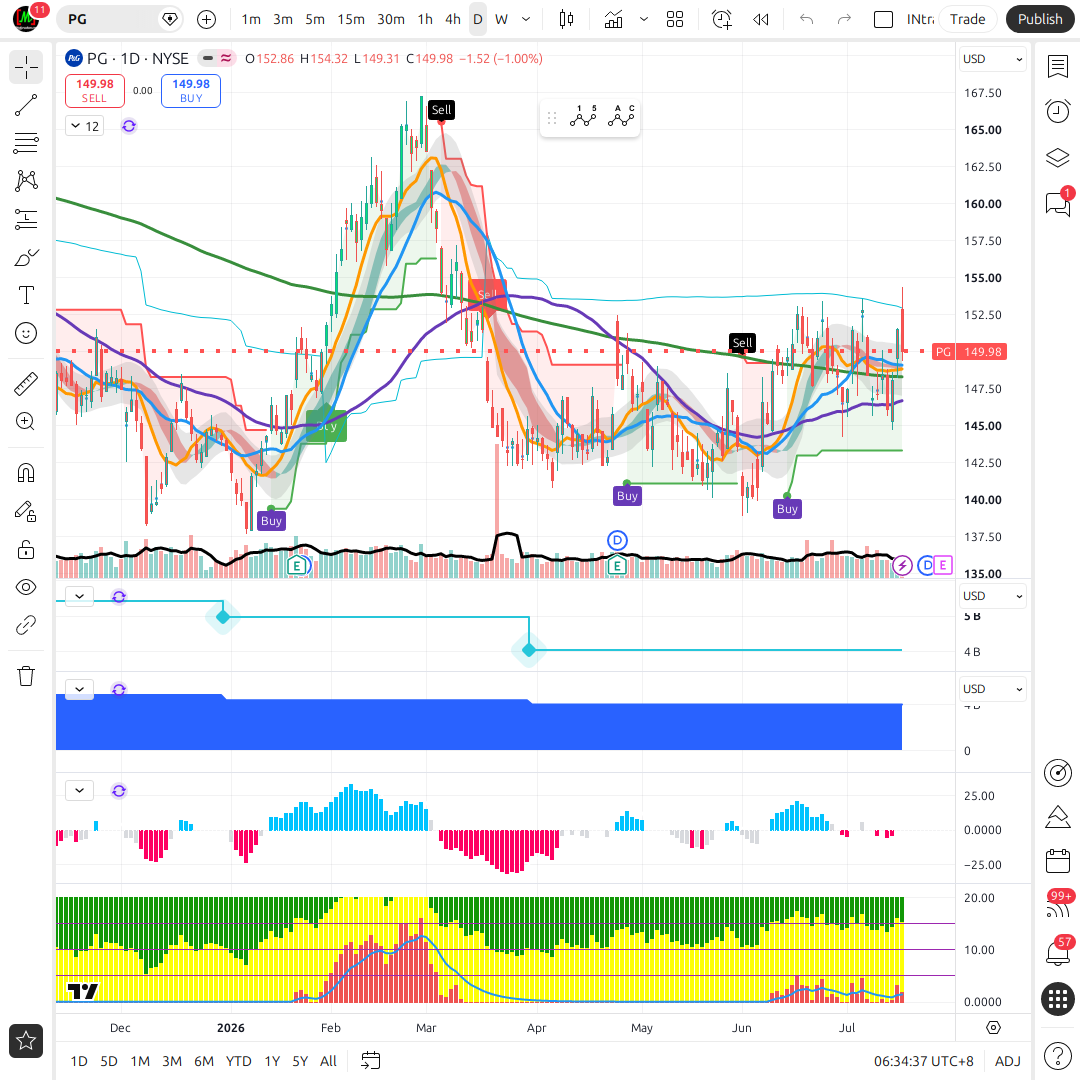Expand the timeframe dropdown chevron
The image size is (1080, 1080).
pyautogui.click(x=526, y=19)
